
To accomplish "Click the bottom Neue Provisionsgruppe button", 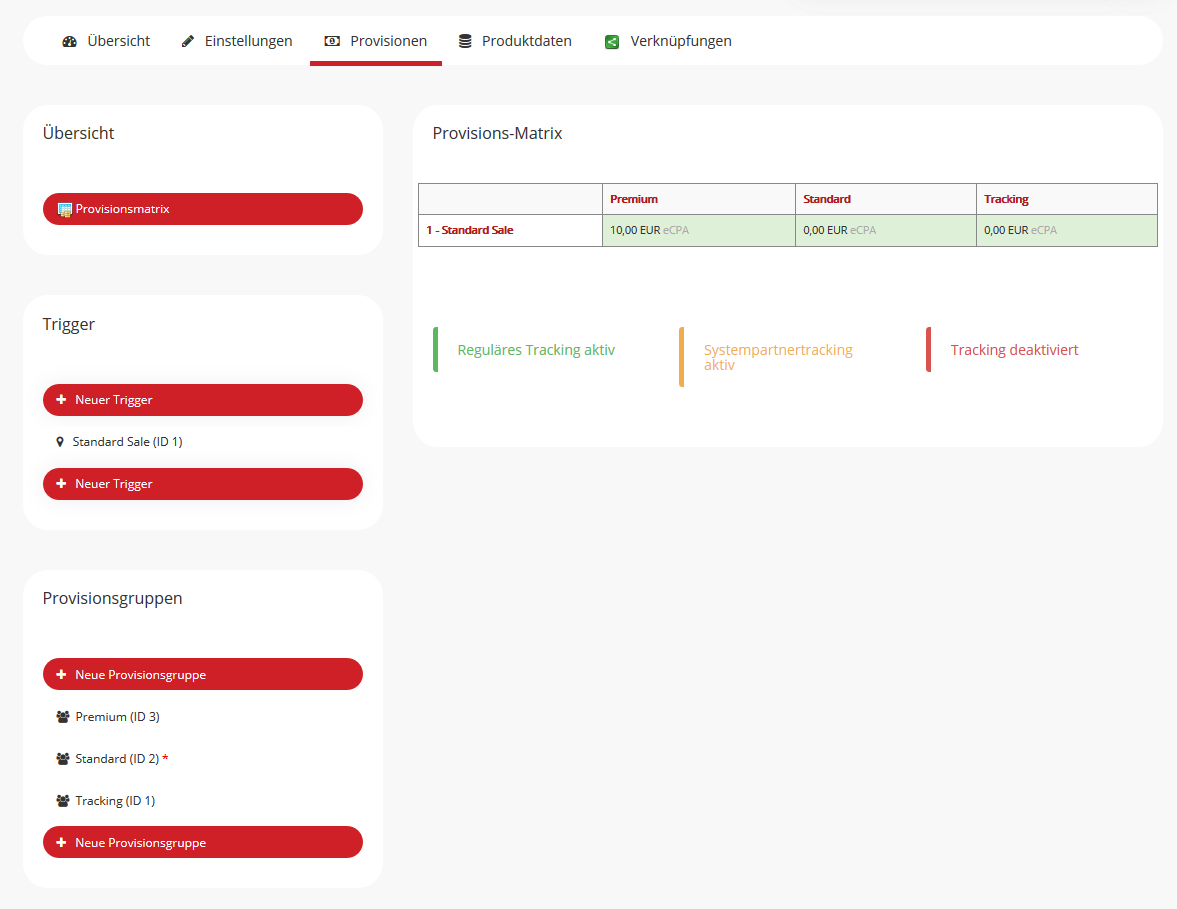I will click(202, 843).
